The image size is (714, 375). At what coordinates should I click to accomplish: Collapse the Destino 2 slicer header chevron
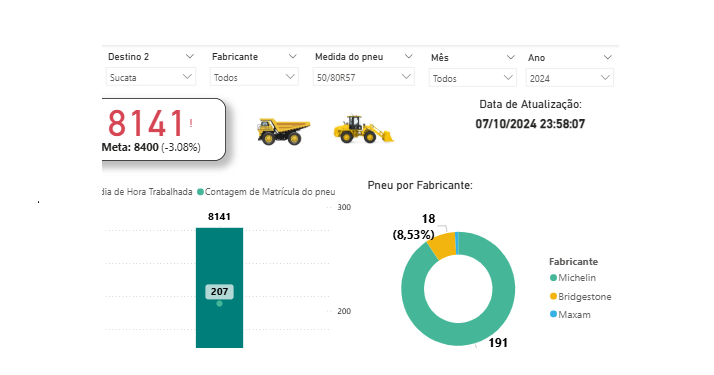click(190, 56)
